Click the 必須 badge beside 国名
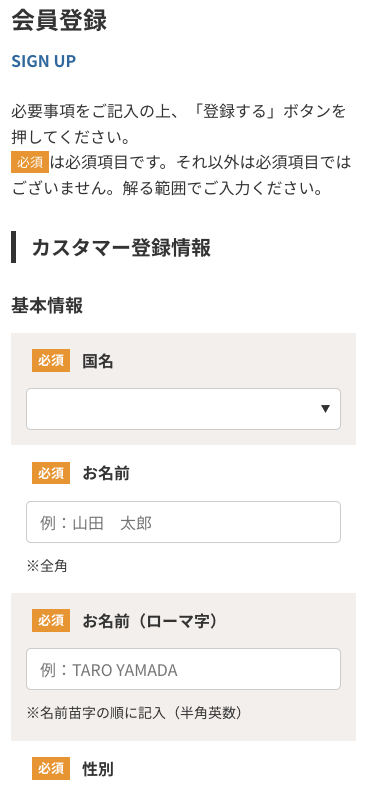The width and height of the screenshot is (366, 794). click(x=51, y=361)
